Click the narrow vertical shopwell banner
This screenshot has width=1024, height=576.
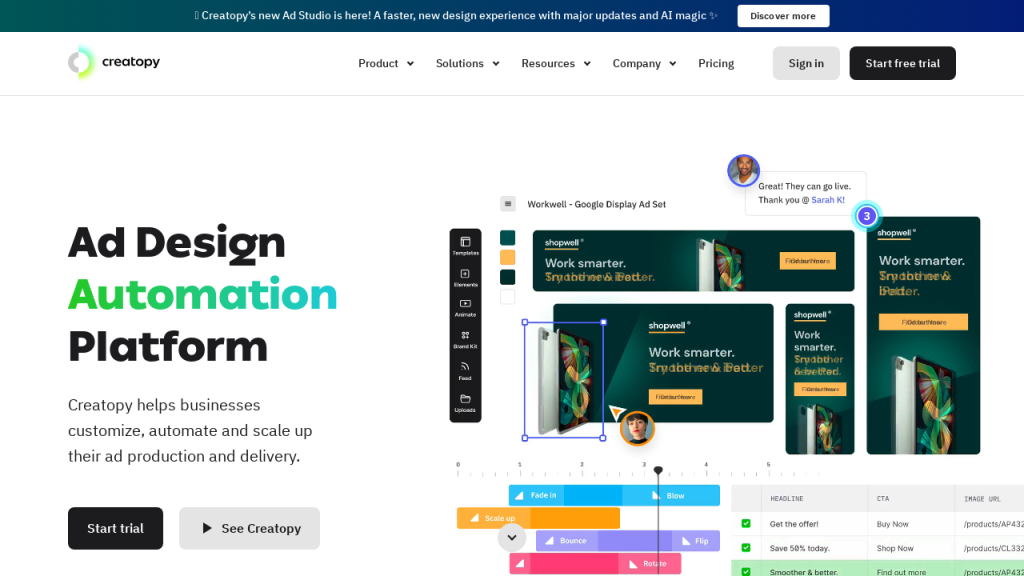820,379
